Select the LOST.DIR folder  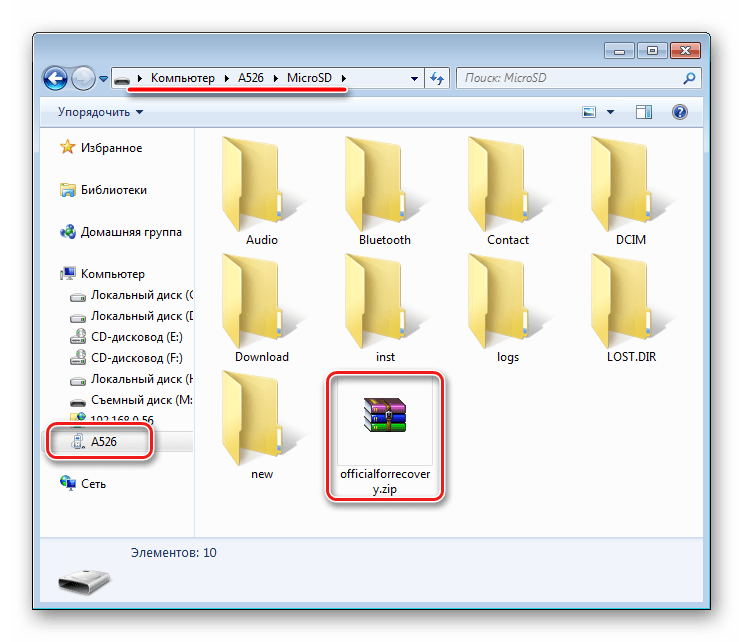(x=631, y=308)
